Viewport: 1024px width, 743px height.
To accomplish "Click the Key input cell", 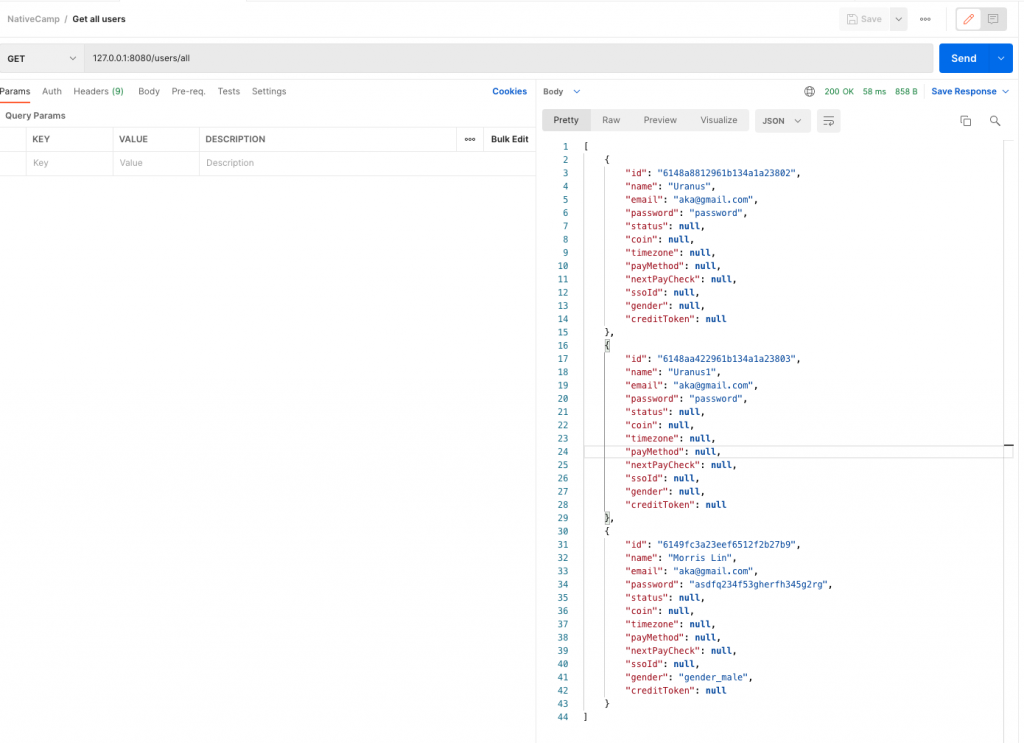I will (x=69, y=163).
